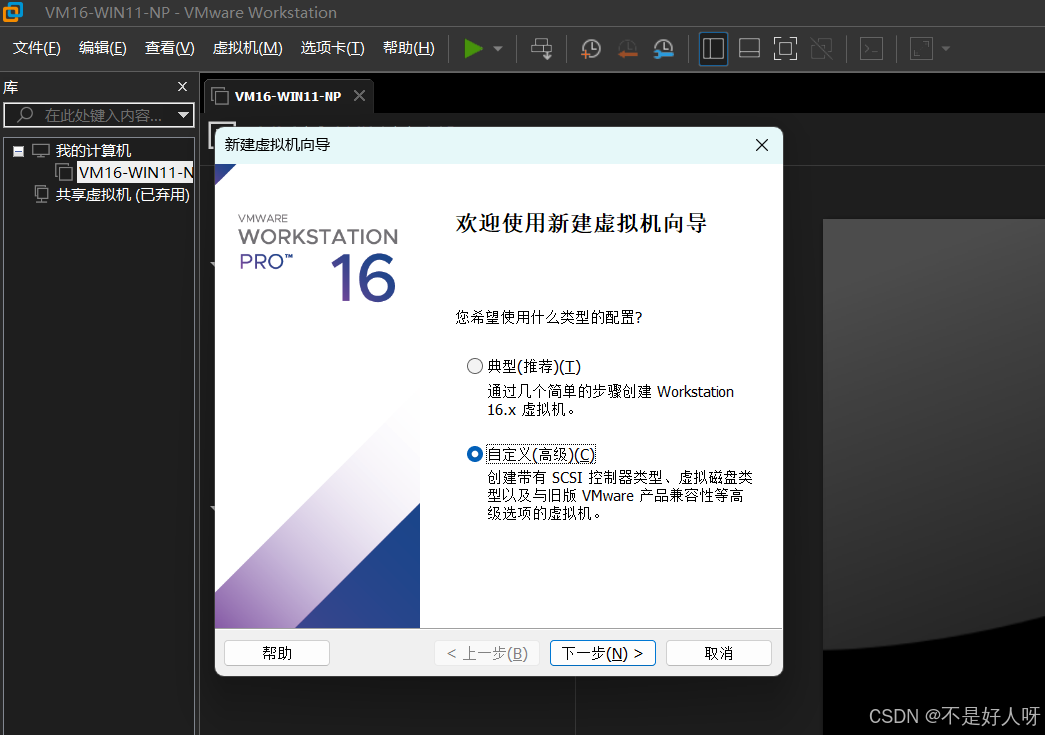1045x735 pixels.
Task: Click the green Power On play icon
Action: pyautogui.click(x=473, y=49)
